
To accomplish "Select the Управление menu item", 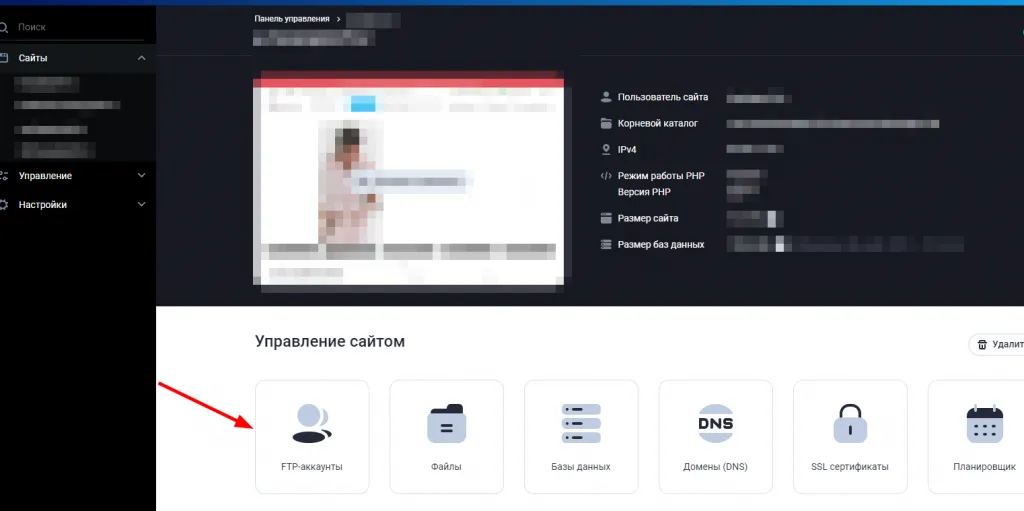I will tap(45, 176).
